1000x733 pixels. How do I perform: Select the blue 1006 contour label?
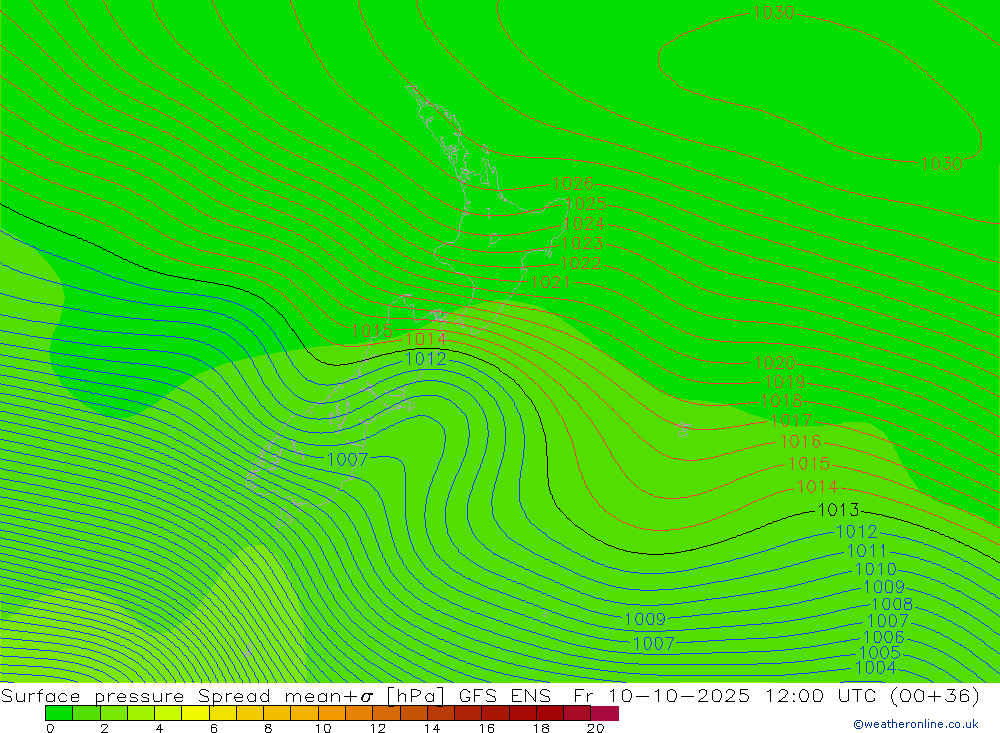pyautogui.click(x=883, y=637)
